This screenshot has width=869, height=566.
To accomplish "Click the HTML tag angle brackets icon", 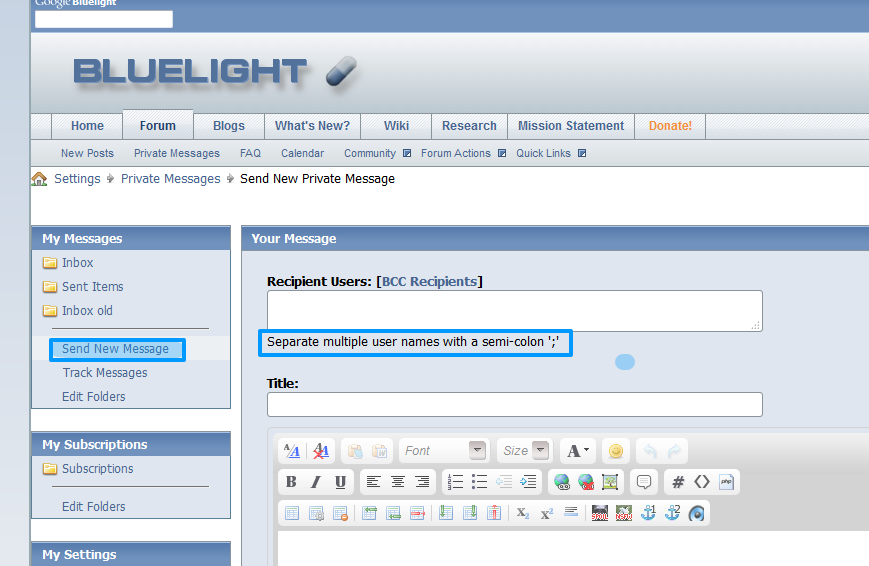I will pyautogui.click(x=702, y=482).
